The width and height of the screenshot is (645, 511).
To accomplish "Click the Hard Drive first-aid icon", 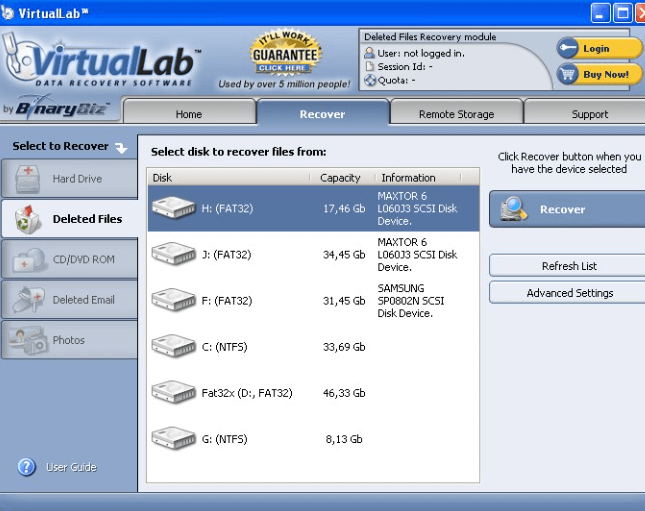I will click(x=28, y=179).
